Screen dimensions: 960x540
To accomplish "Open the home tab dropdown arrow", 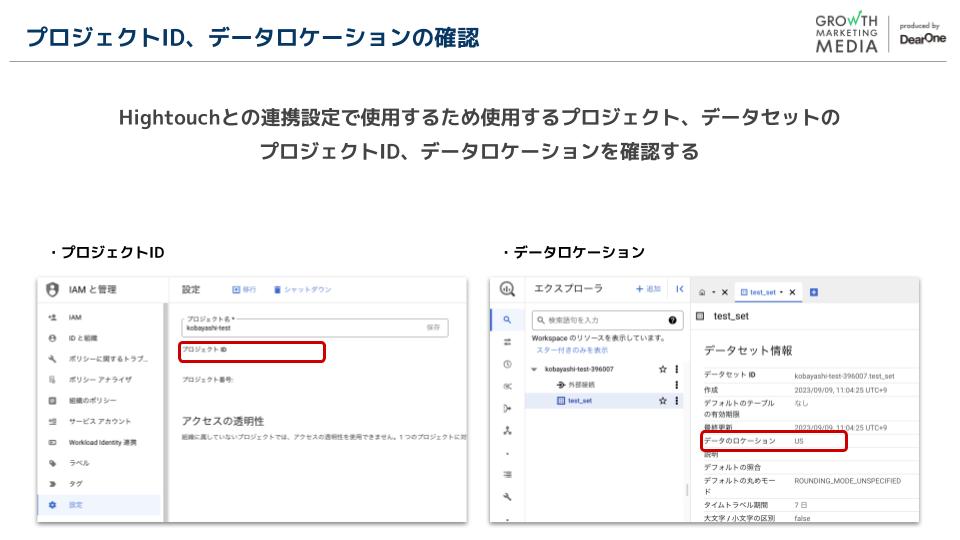I will pyautogui.click(x=713, y=293).
